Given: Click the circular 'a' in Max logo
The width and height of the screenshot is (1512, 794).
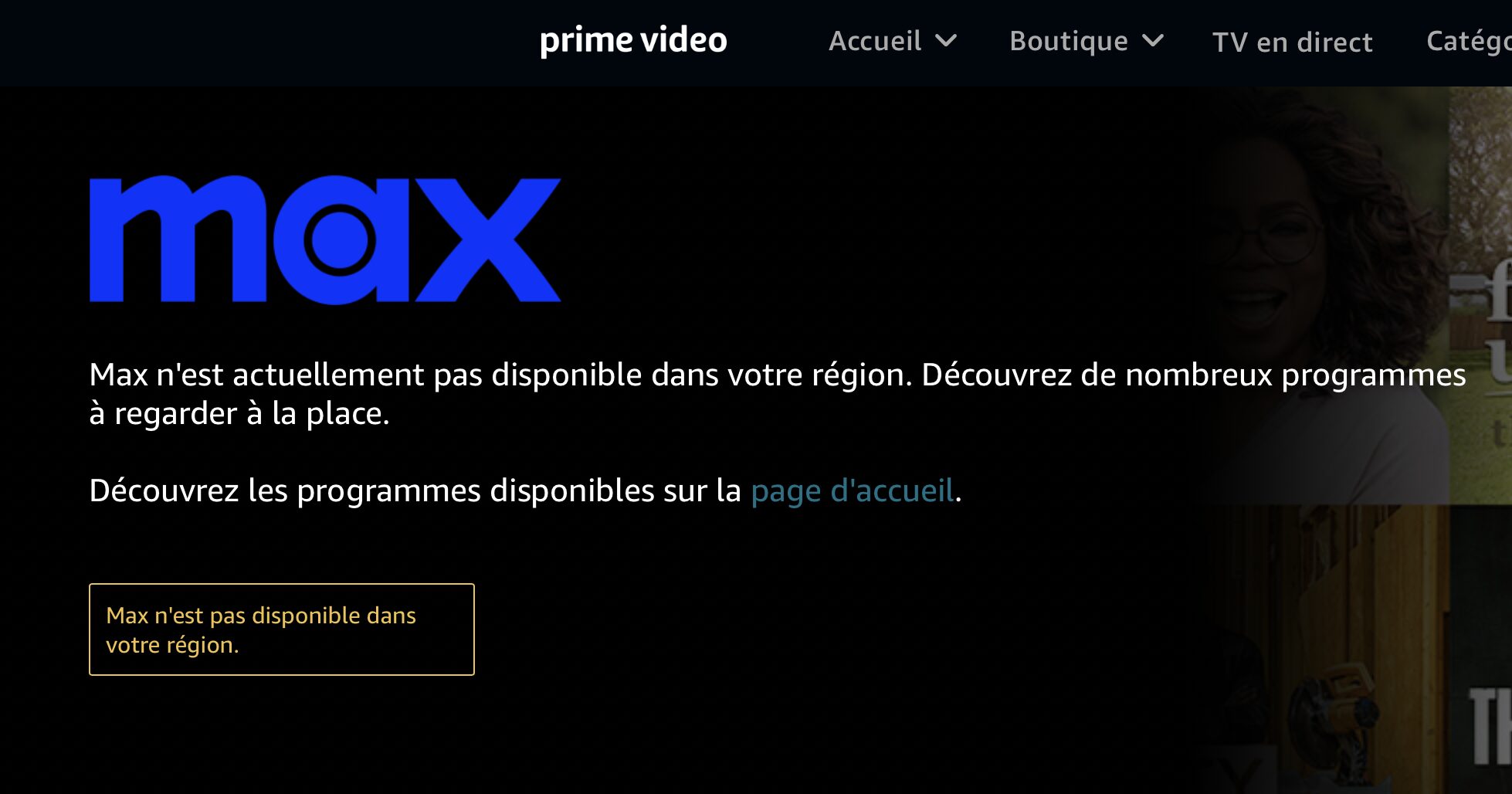Looking at the screenshot, I should point(341,240).
